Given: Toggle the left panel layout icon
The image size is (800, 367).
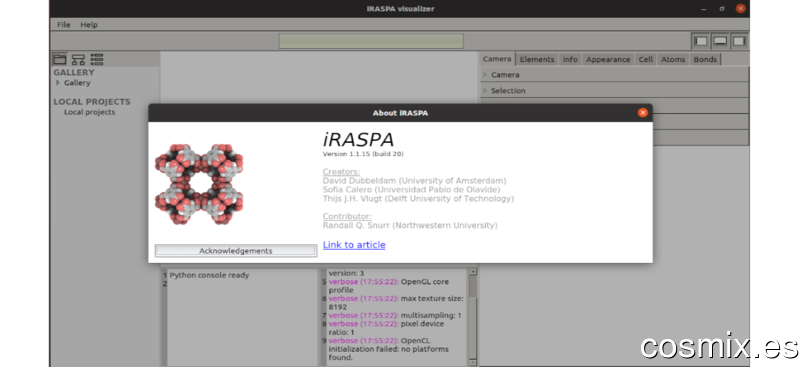Looking at the screenshot, I should pos(701,41).
